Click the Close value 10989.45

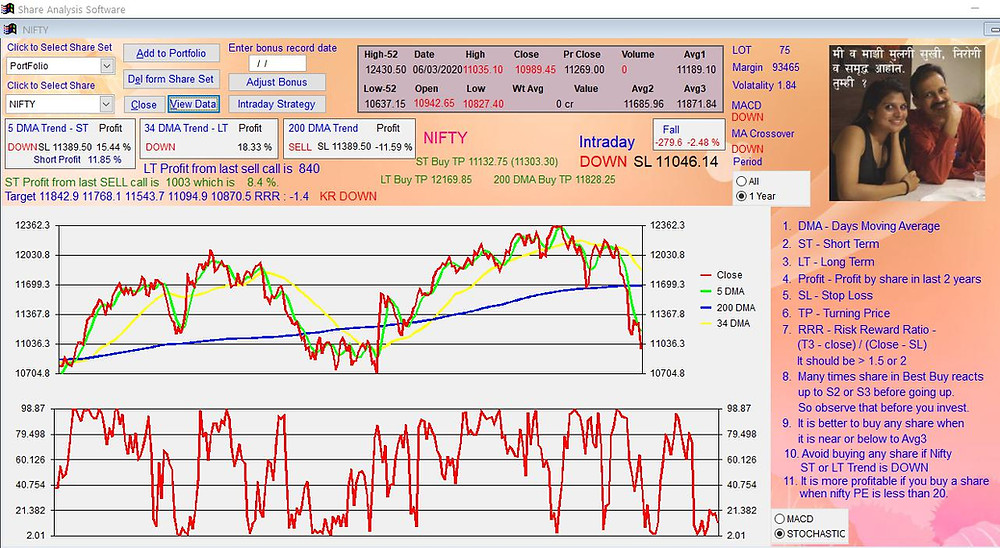535,70
